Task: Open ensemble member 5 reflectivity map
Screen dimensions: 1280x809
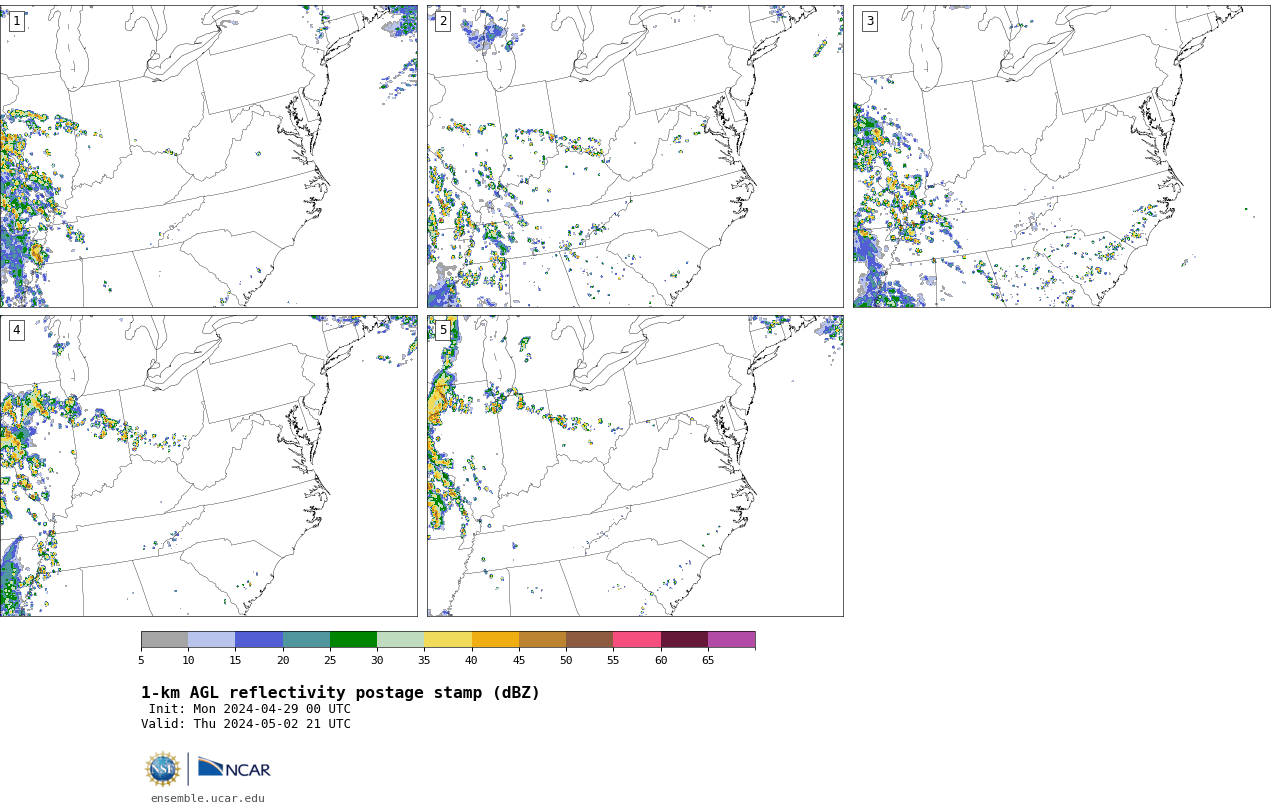Action: coord(635,466)
